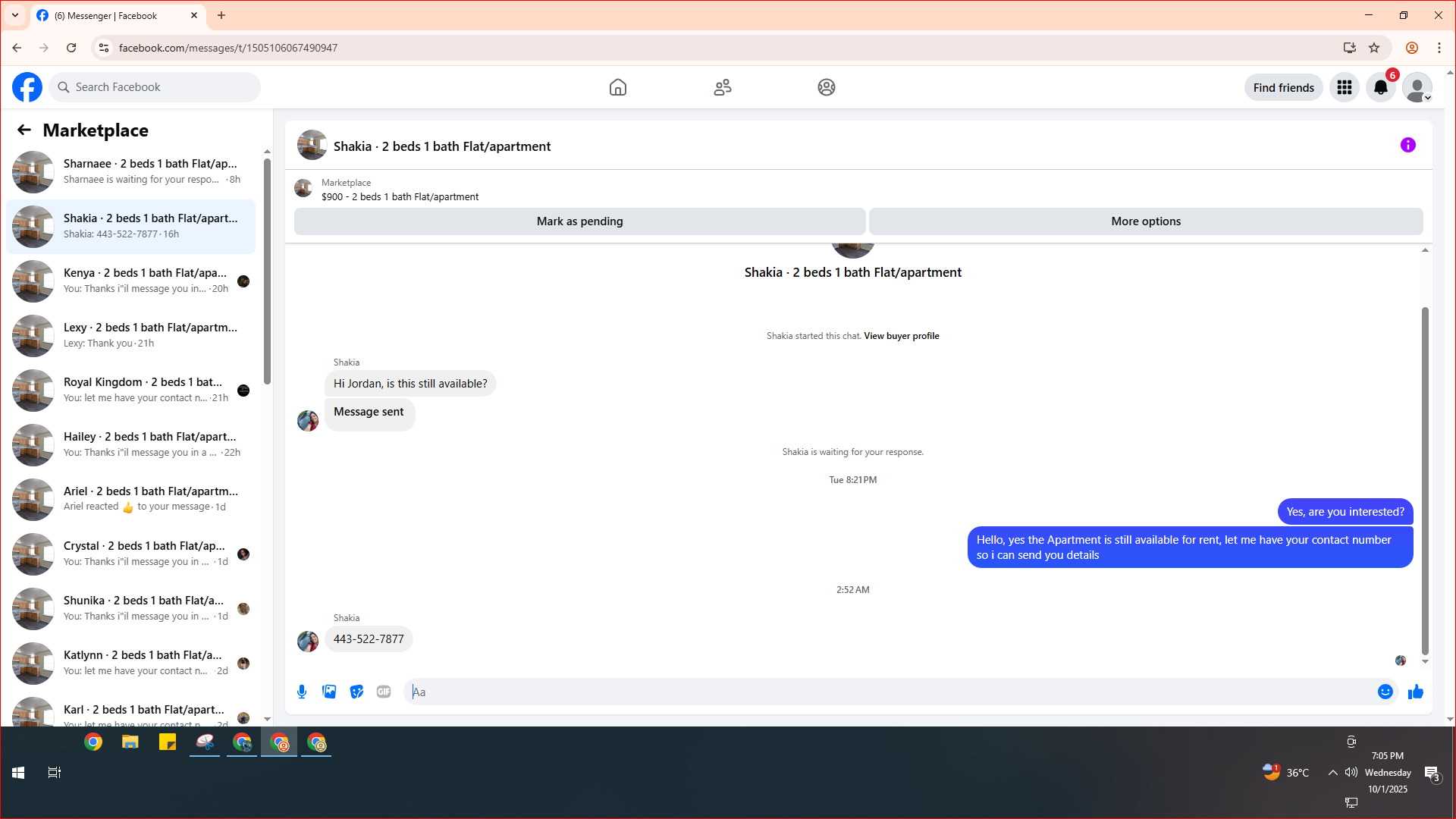This screenshot has width=1456, height=819.
Task: Click the chat messages scrollbar
Action: pos(1425,481)
